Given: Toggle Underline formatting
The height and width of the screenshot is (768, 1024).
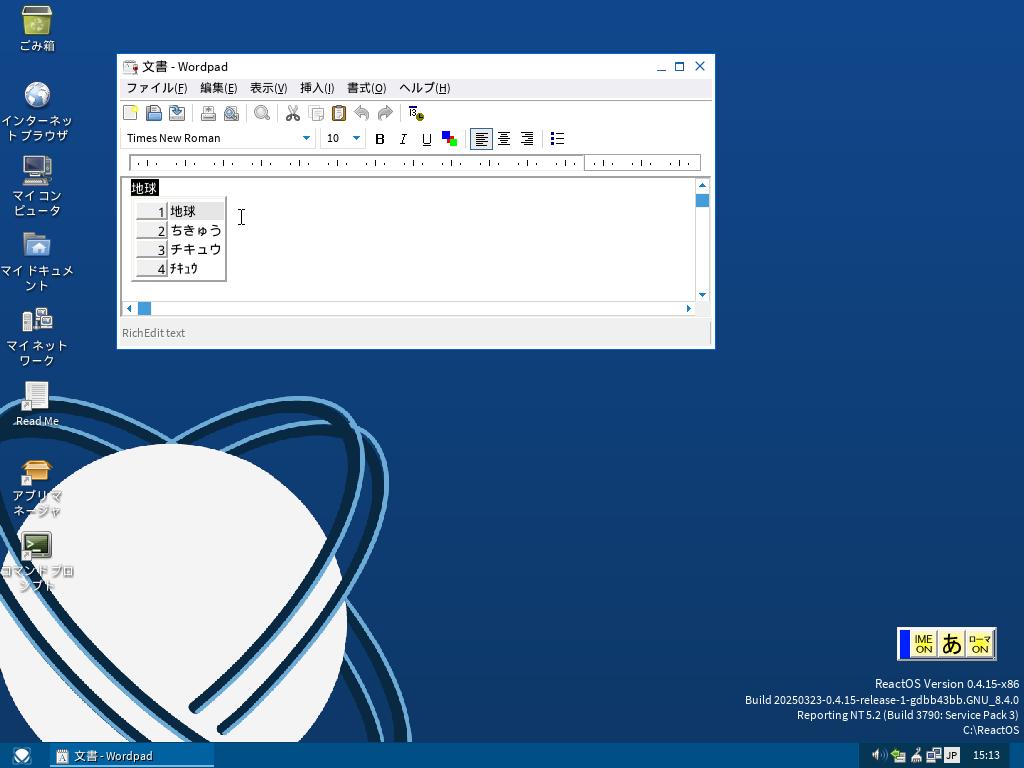Looking at the screenshot, I should [x=426, y=139].
